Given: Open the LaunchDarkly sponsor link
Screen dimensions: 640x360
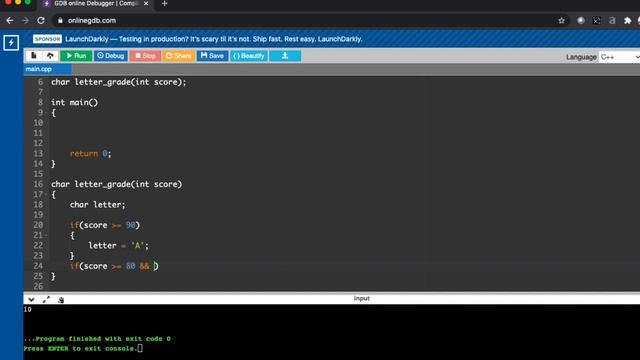Looking at the screenshot, I should pos(213,39).
